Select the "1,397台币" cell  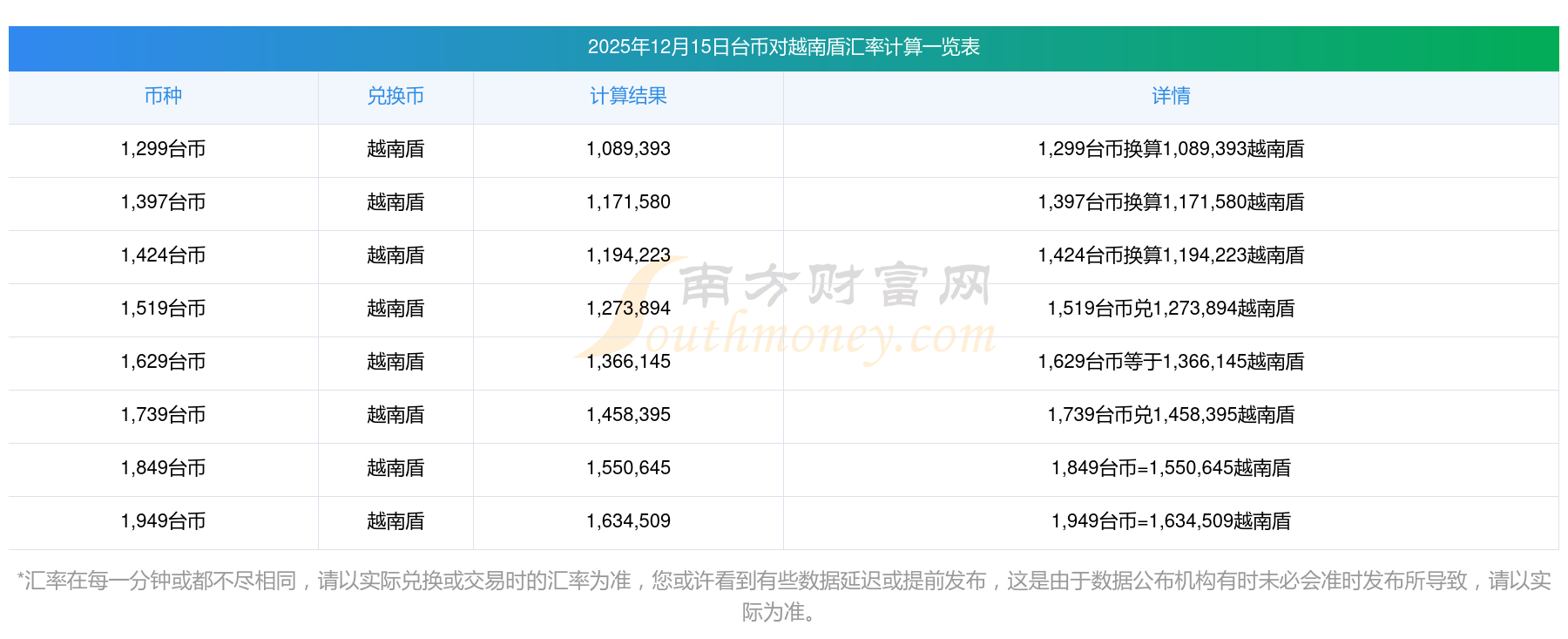coord(163,202)
